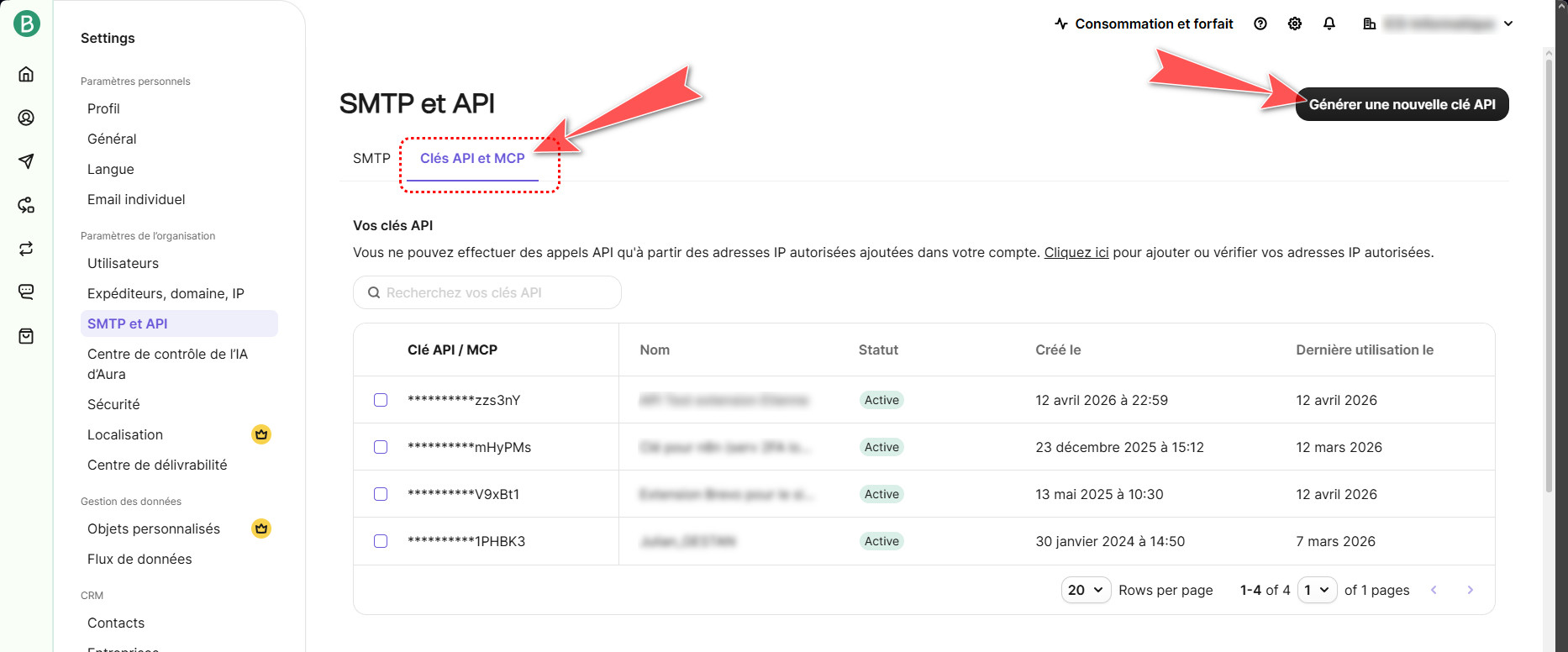Screen dimensions: 1568x652
Task: Follow the Cliquez ici link
Action: 1076,252
